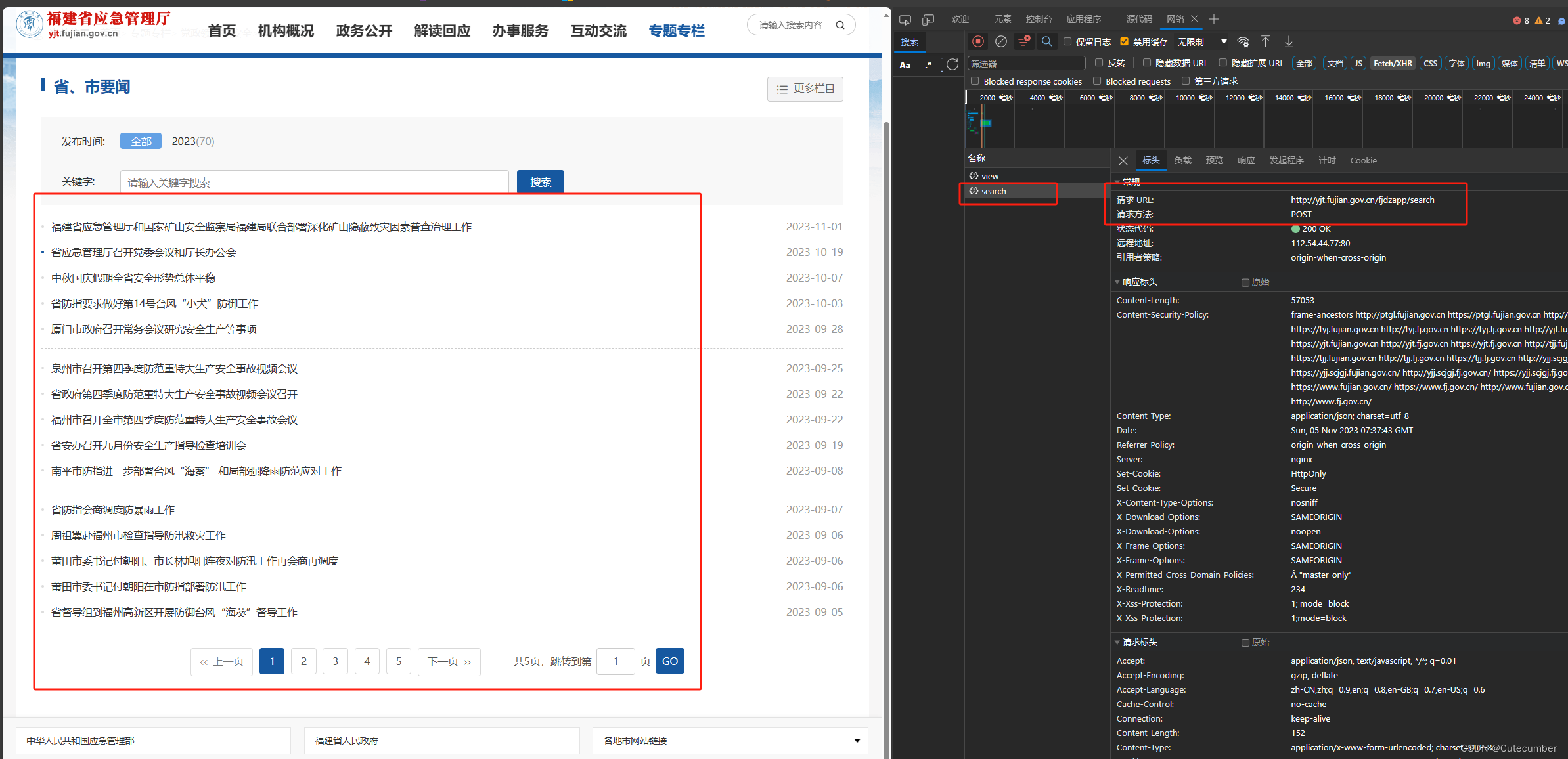
Task: Switch to the 元素 DevTools tab
Action: 1002,19
